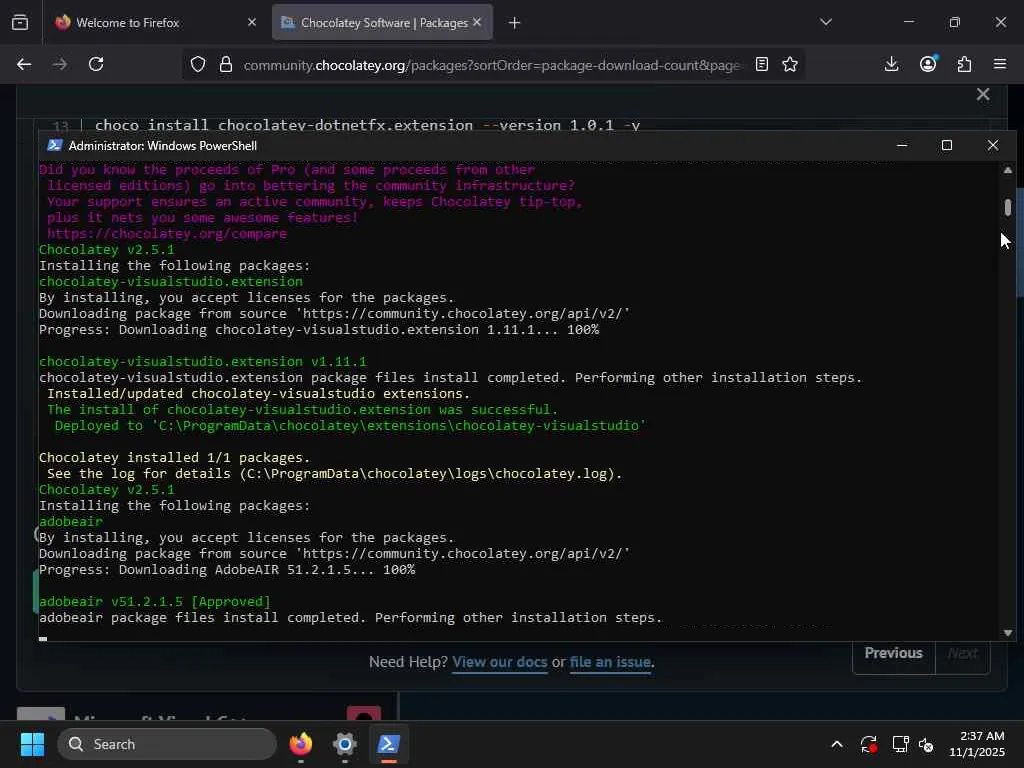Click PowerShell vertical scrollbar thumb
Screen dimensions: 1024x768
1008,207
